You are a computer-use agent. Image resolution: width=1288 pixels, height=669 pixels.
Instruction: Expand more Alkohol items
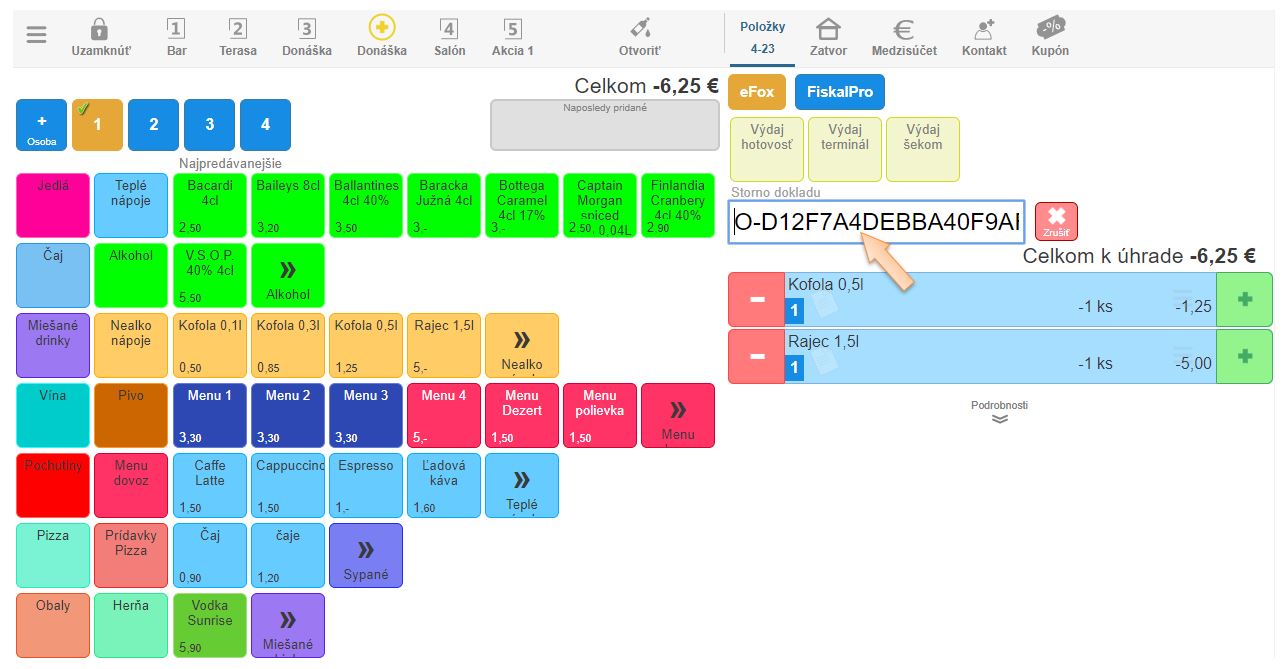[288, 276]
